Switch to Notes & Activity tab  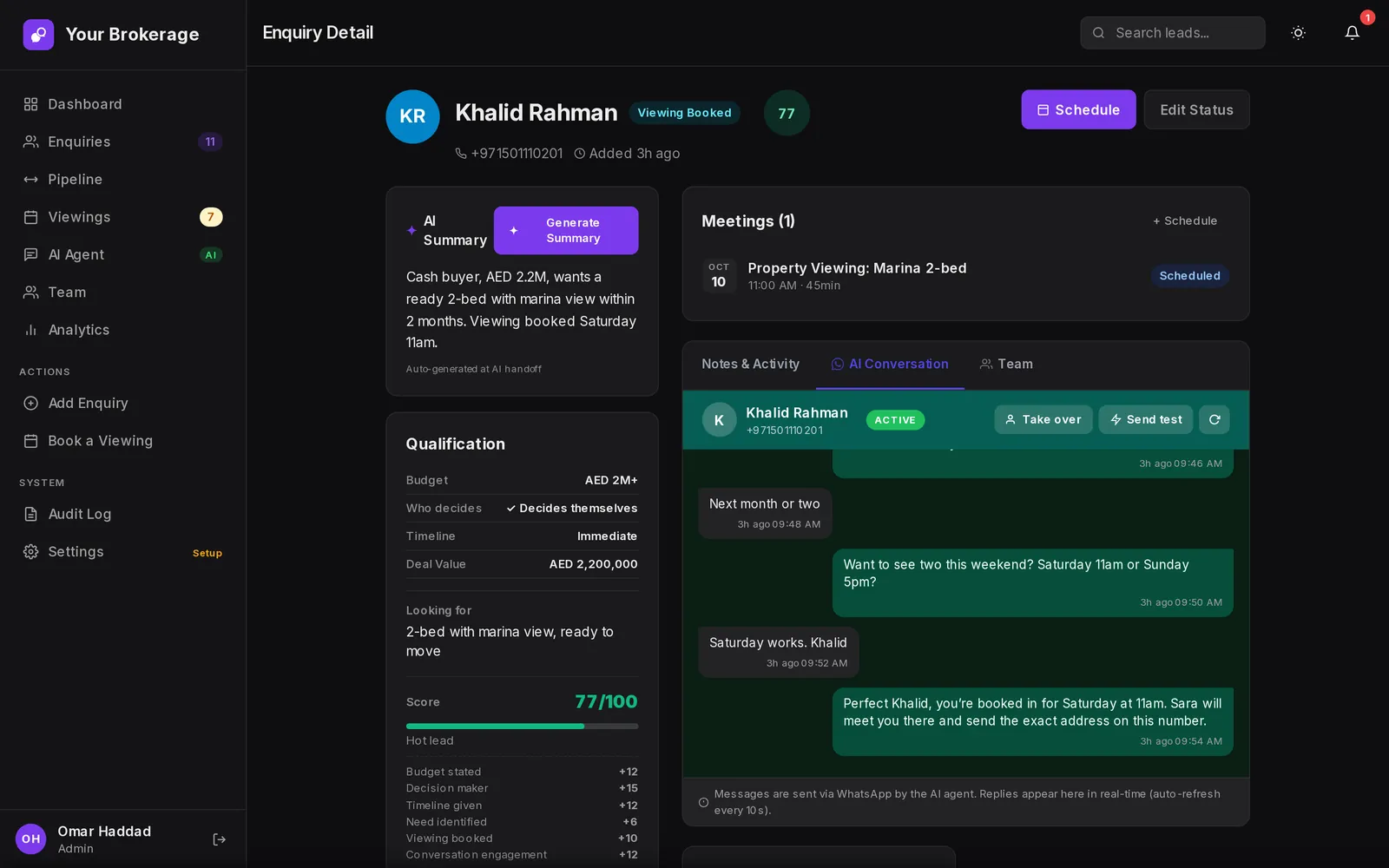point(750,365)
